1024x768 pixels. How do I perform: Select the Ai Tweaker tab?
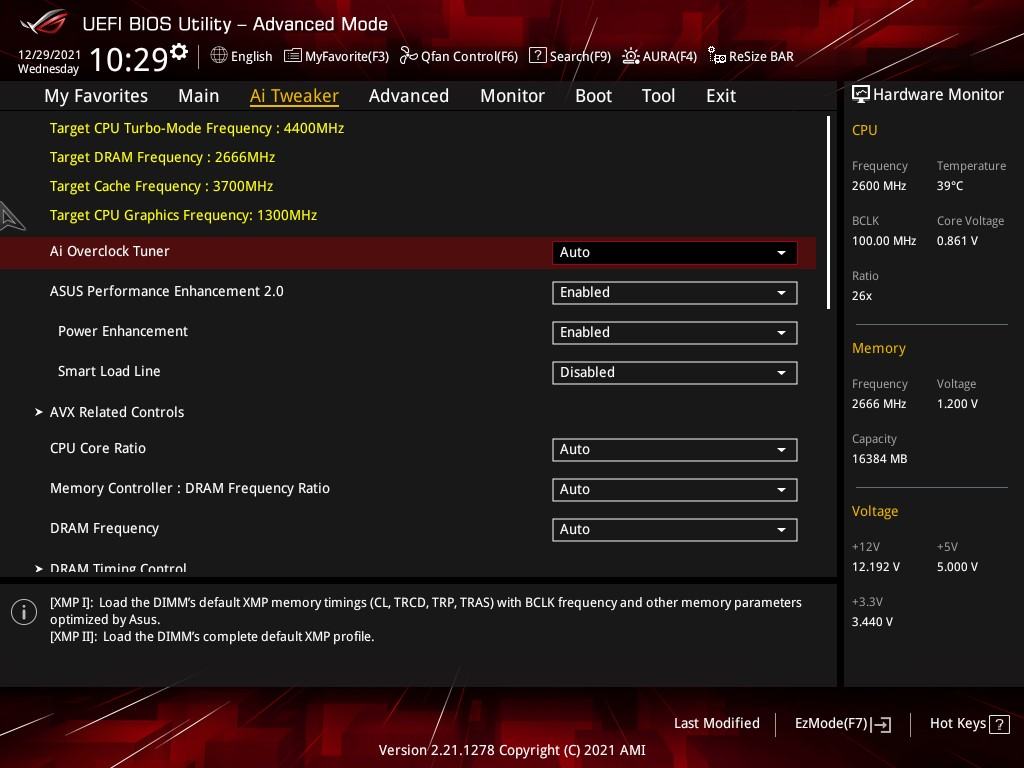click(295, 96)
